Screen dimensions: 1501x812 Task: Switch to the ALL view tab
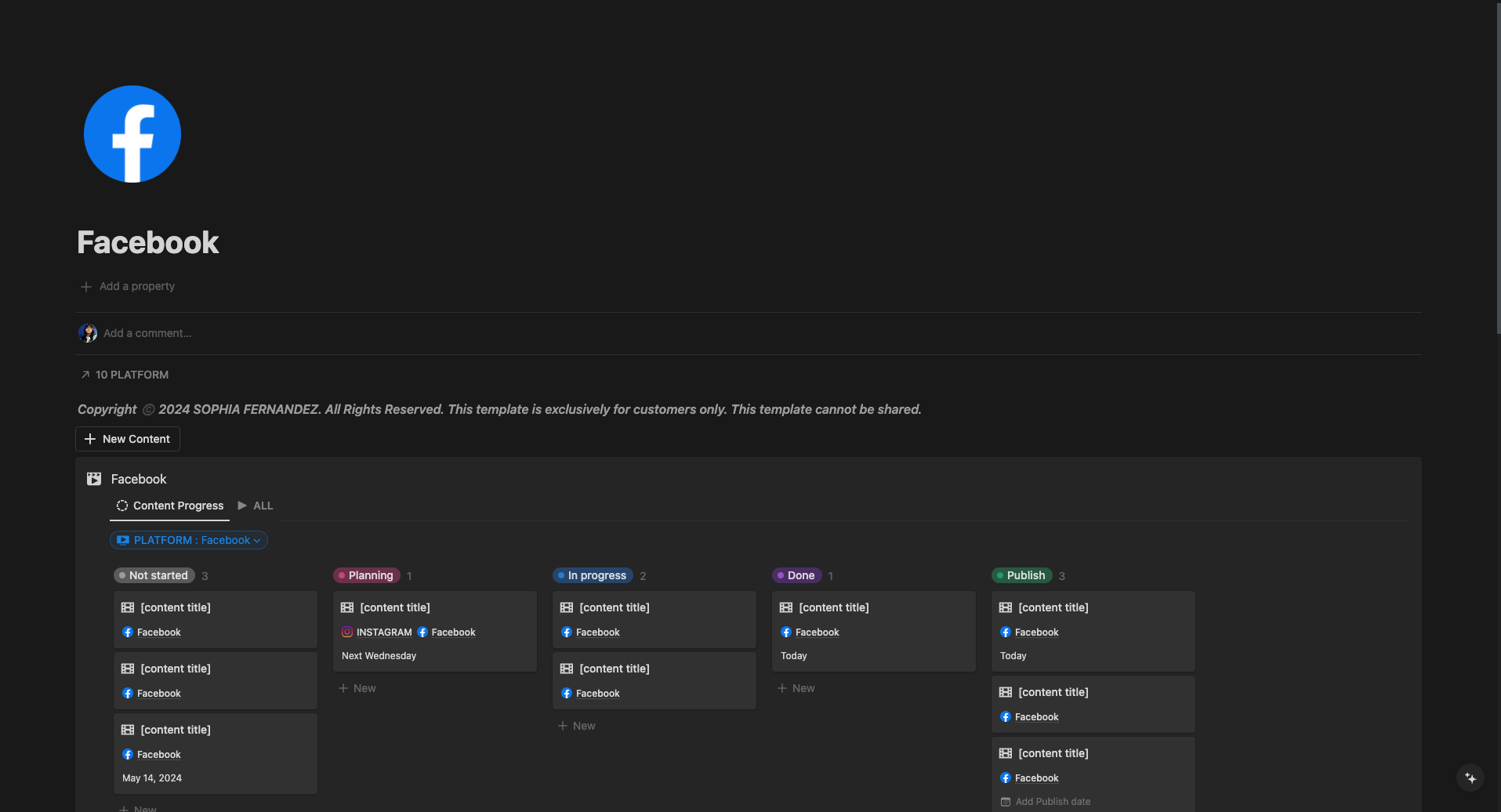256,506
